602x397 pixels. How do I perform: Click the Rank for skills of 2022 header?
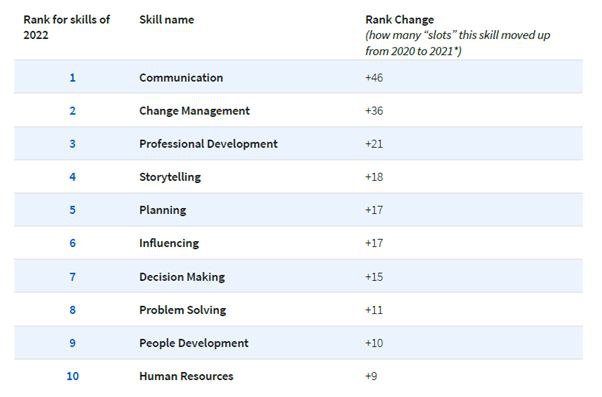[x=66, y=27]
